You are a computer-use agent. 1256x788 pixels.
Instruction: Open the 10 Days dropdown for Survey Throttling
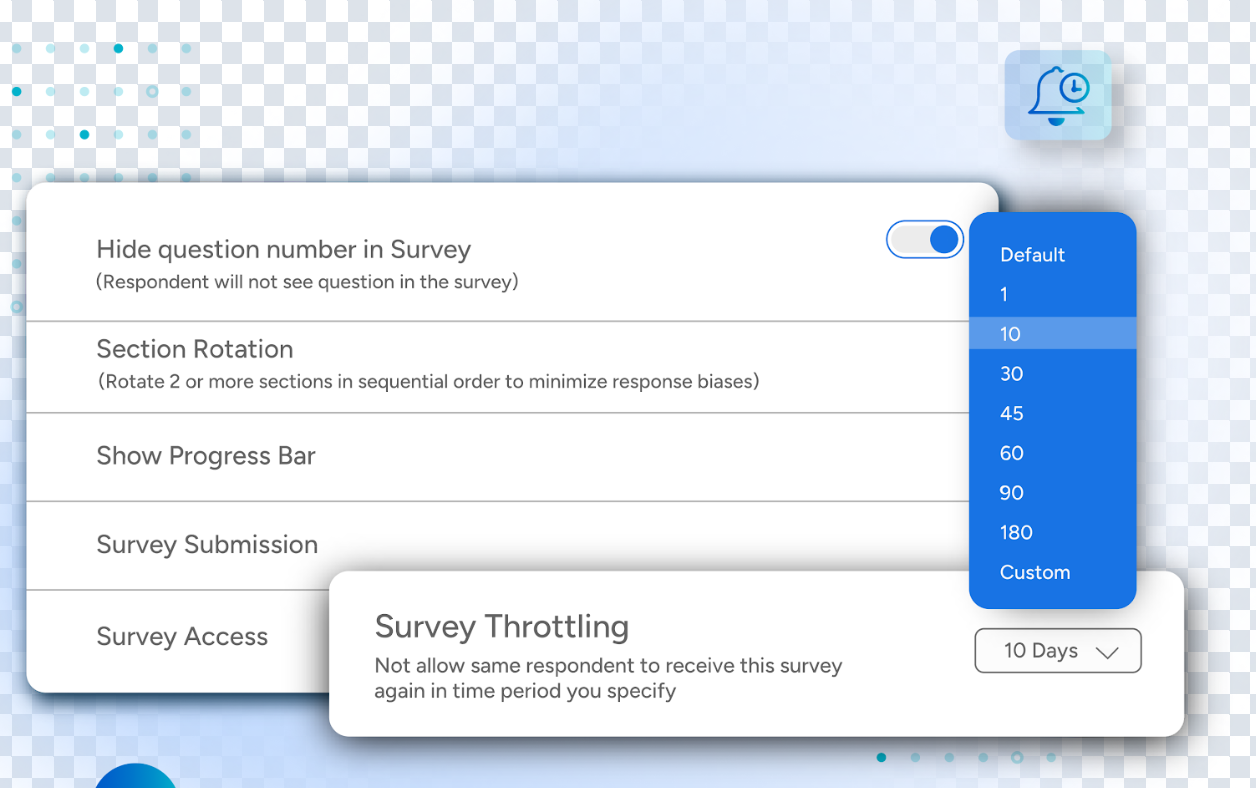tap(1057, 650)
